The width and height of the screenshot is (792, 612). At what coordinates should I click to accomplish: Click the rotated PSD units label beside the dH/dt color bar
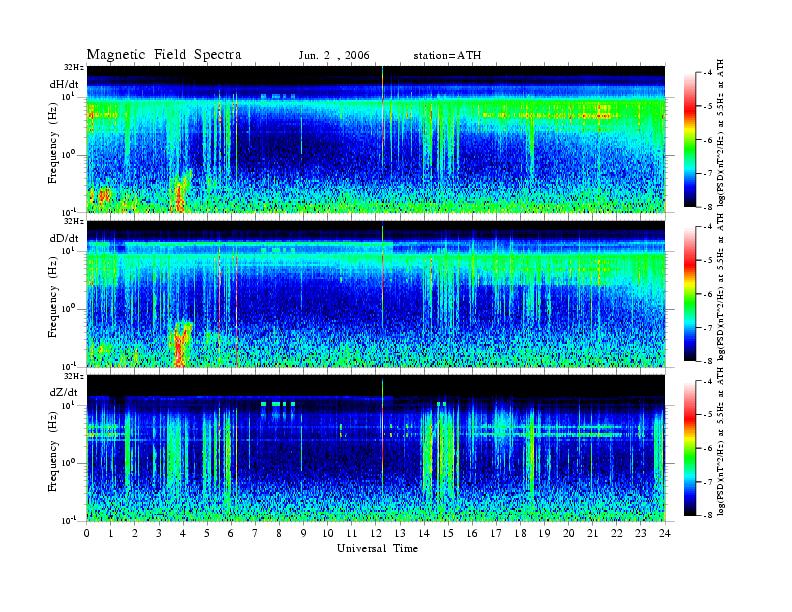click(721, 132)
